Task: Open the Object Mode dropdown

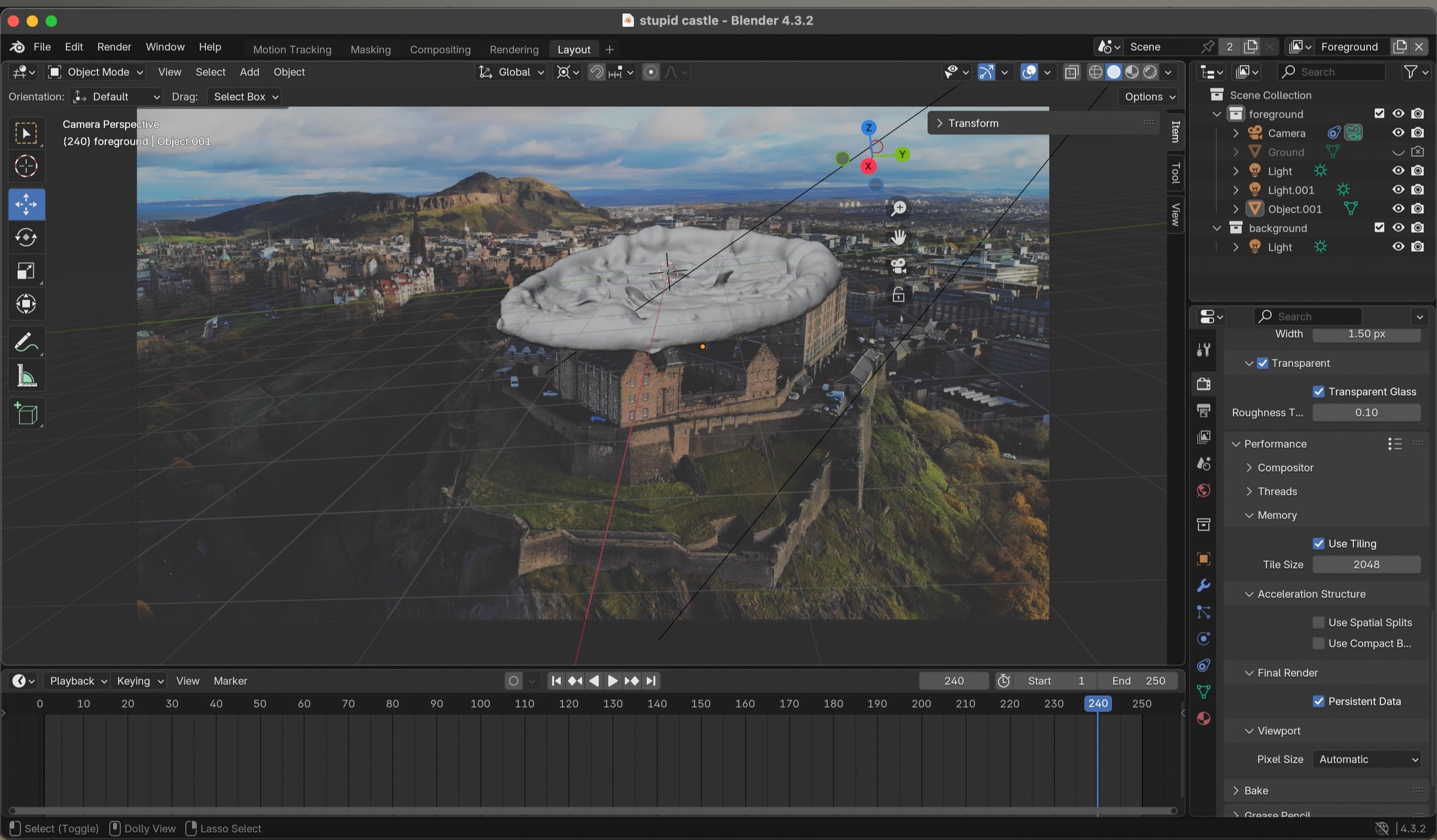Action: pyautogui.click(x=95, y=72)
